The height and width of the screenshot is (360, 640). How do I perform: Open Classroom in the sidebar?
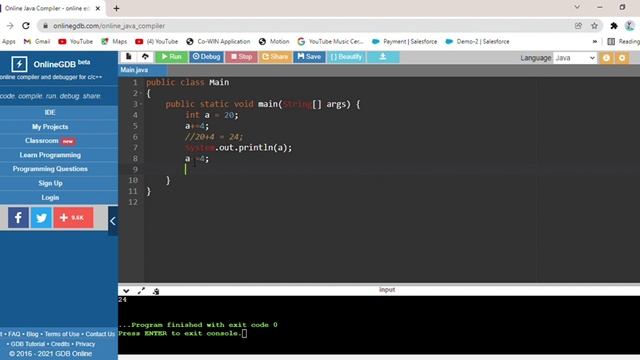50,141
